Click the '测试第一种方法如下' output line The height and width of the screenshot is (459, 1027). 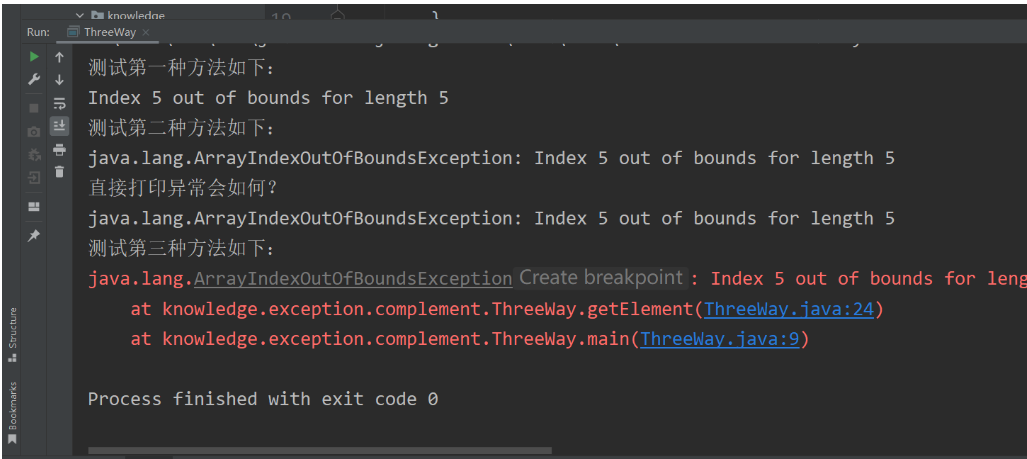pyautogui.click(x=181, y=68)
